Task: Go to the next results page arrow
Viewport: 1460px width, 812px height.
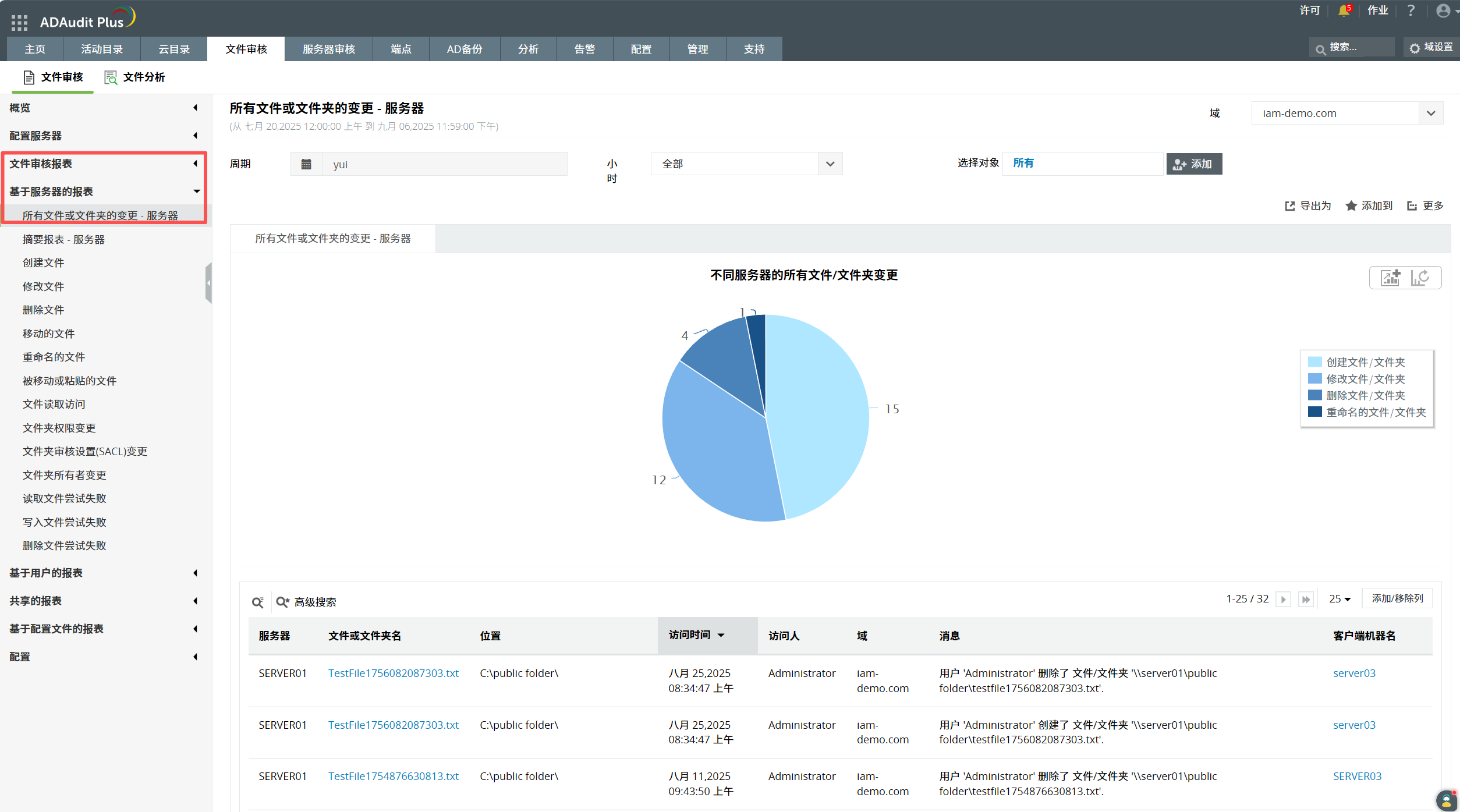Action: pyautogui.click(x=1283, y=599)
